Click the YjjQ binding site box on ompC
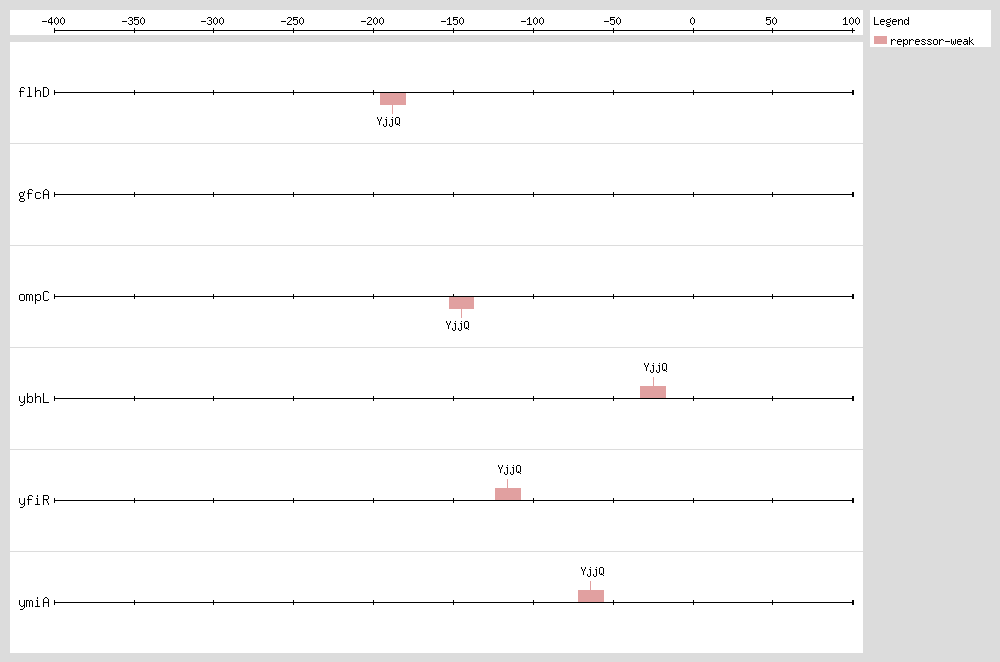Image resolution: width=1000 pixels, height=662 pixels. 461,303
